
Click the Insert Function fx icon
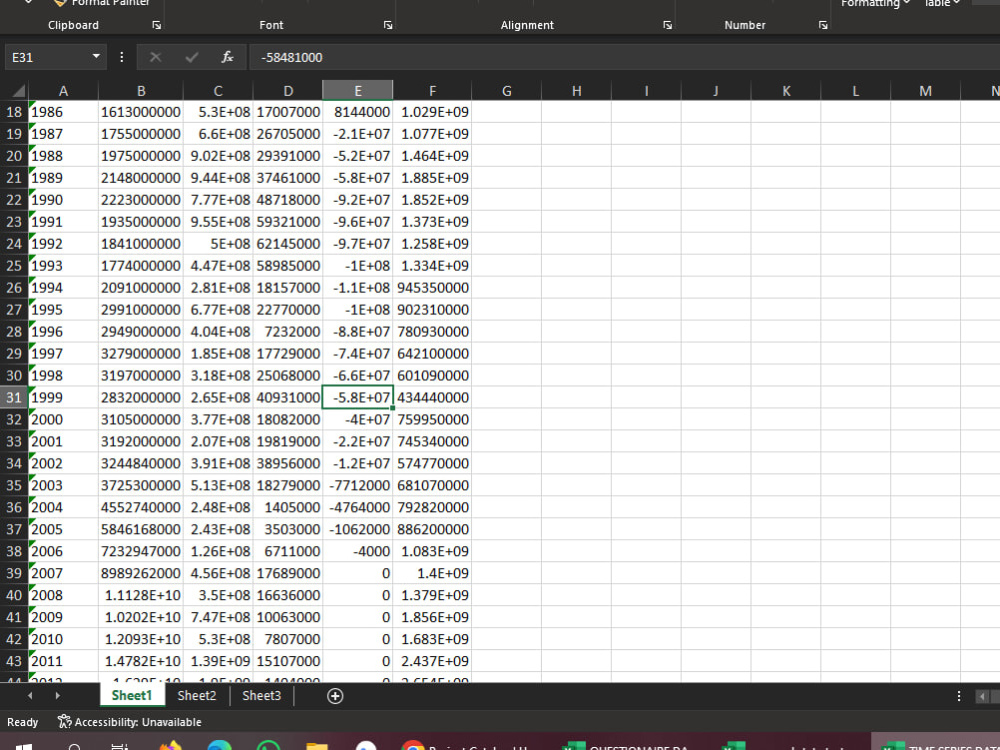[227, 57]
